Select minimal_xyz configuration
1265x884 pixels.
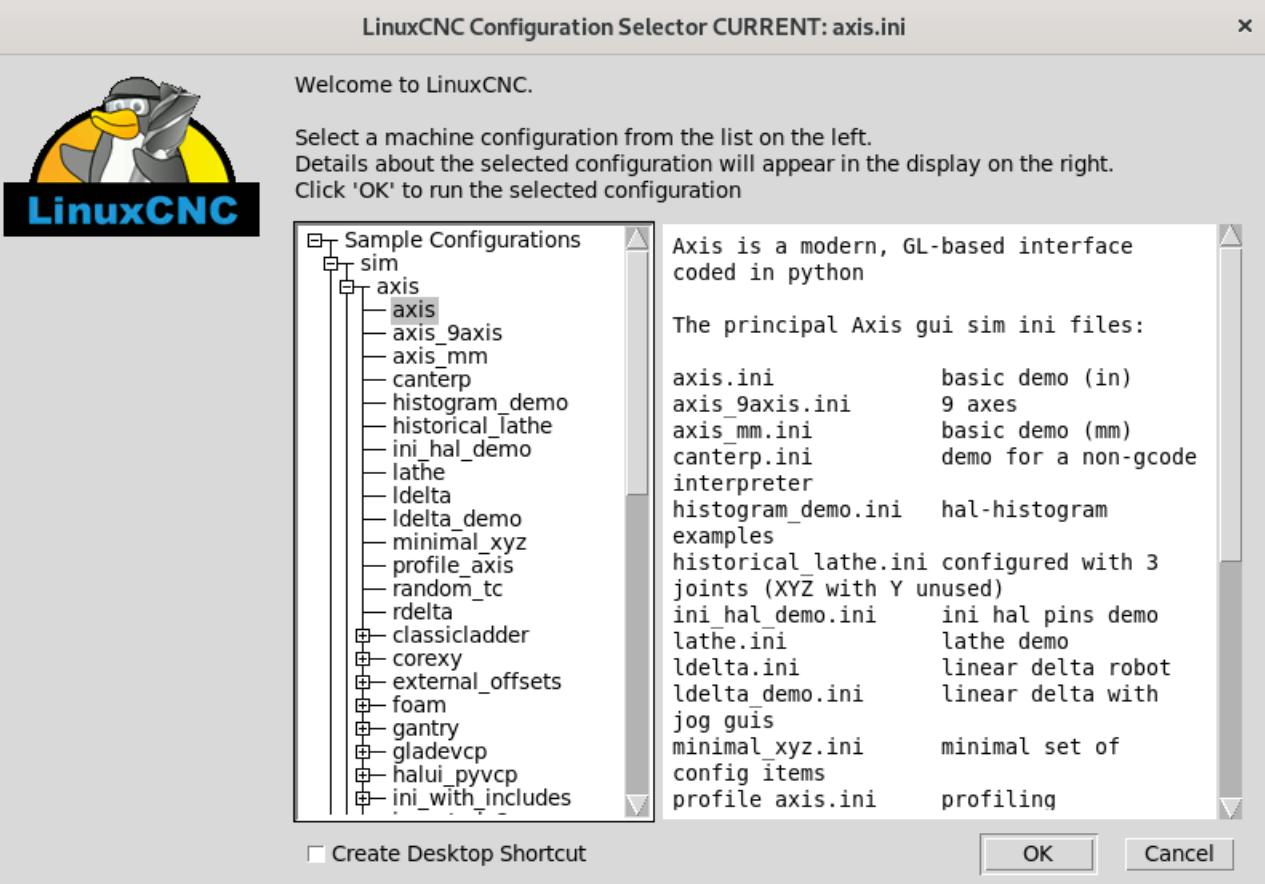(459, 542)
